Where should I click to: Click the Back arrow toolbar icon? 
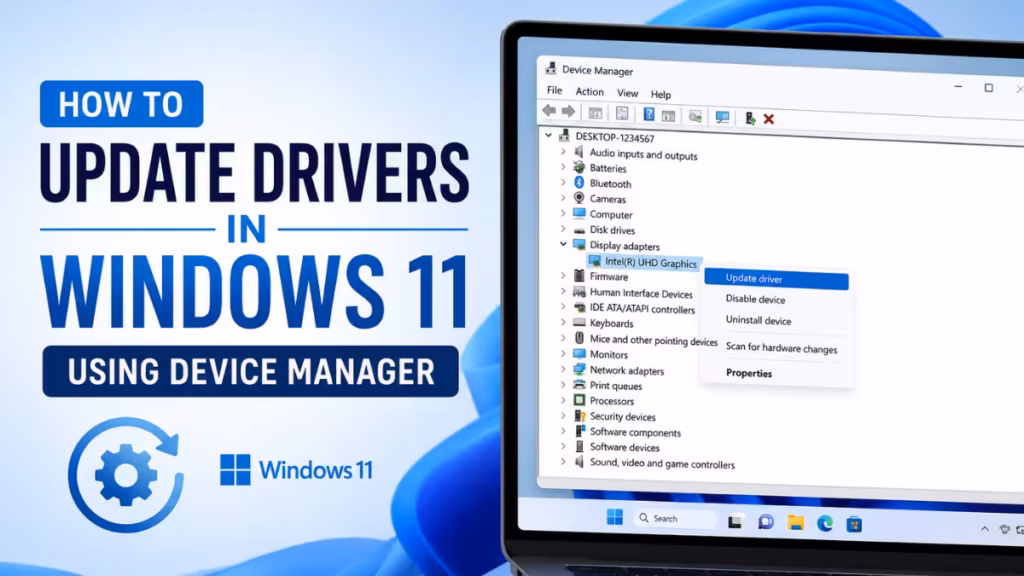click(x=549, y=111)
